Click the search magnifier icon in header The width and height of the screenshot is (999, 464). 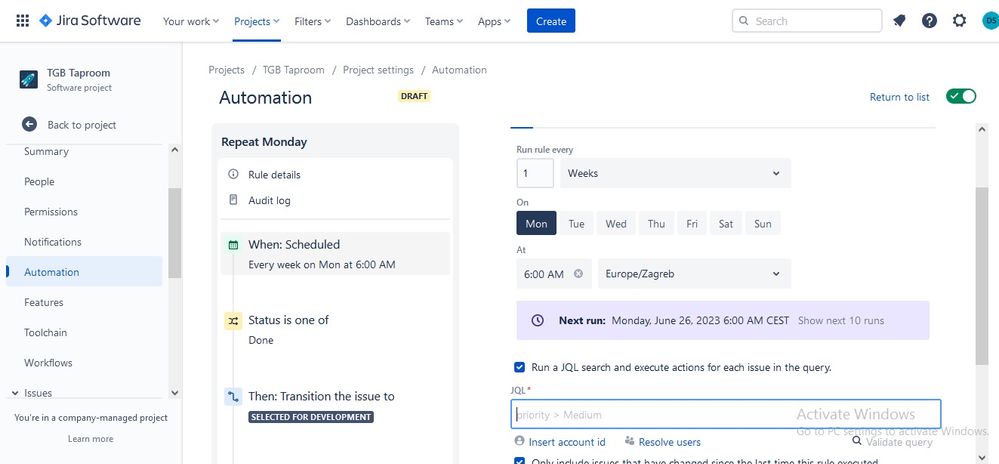744,21
